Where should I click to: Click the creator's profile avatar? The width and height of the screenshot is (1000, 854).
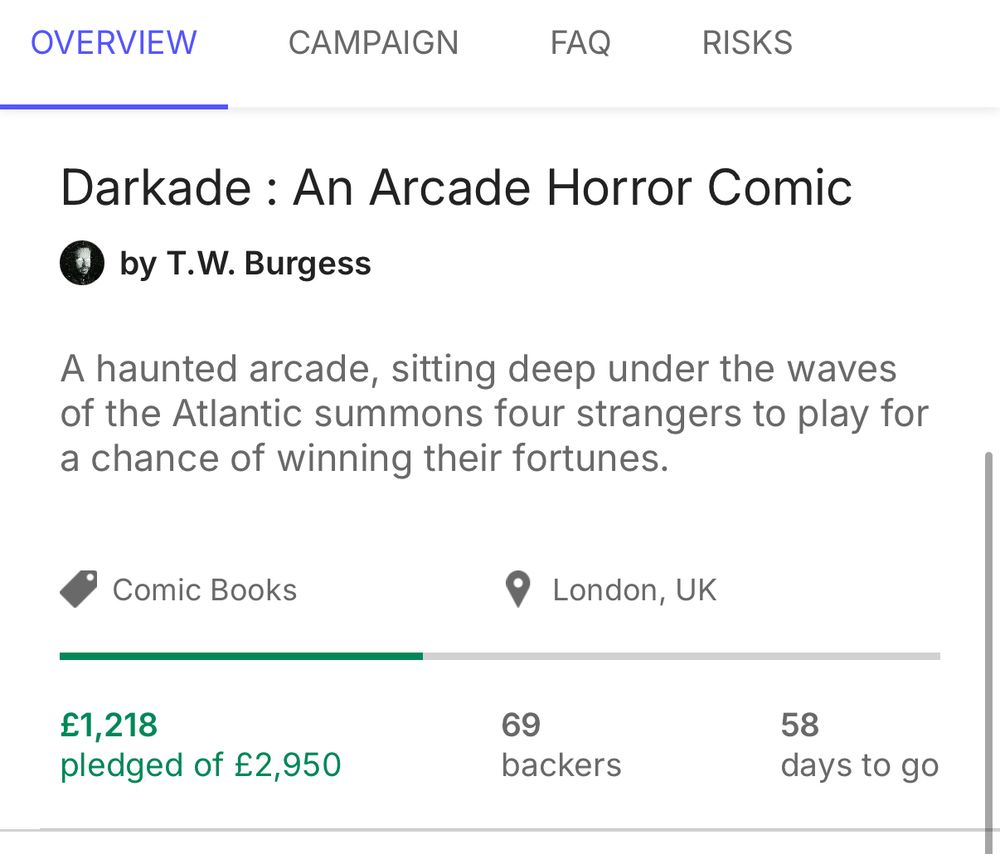click(82, 263)
